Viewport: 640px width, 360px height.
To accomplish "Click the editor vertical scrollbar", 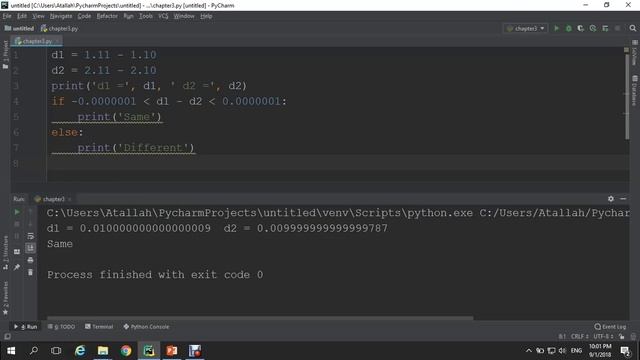I will (627, 96).
